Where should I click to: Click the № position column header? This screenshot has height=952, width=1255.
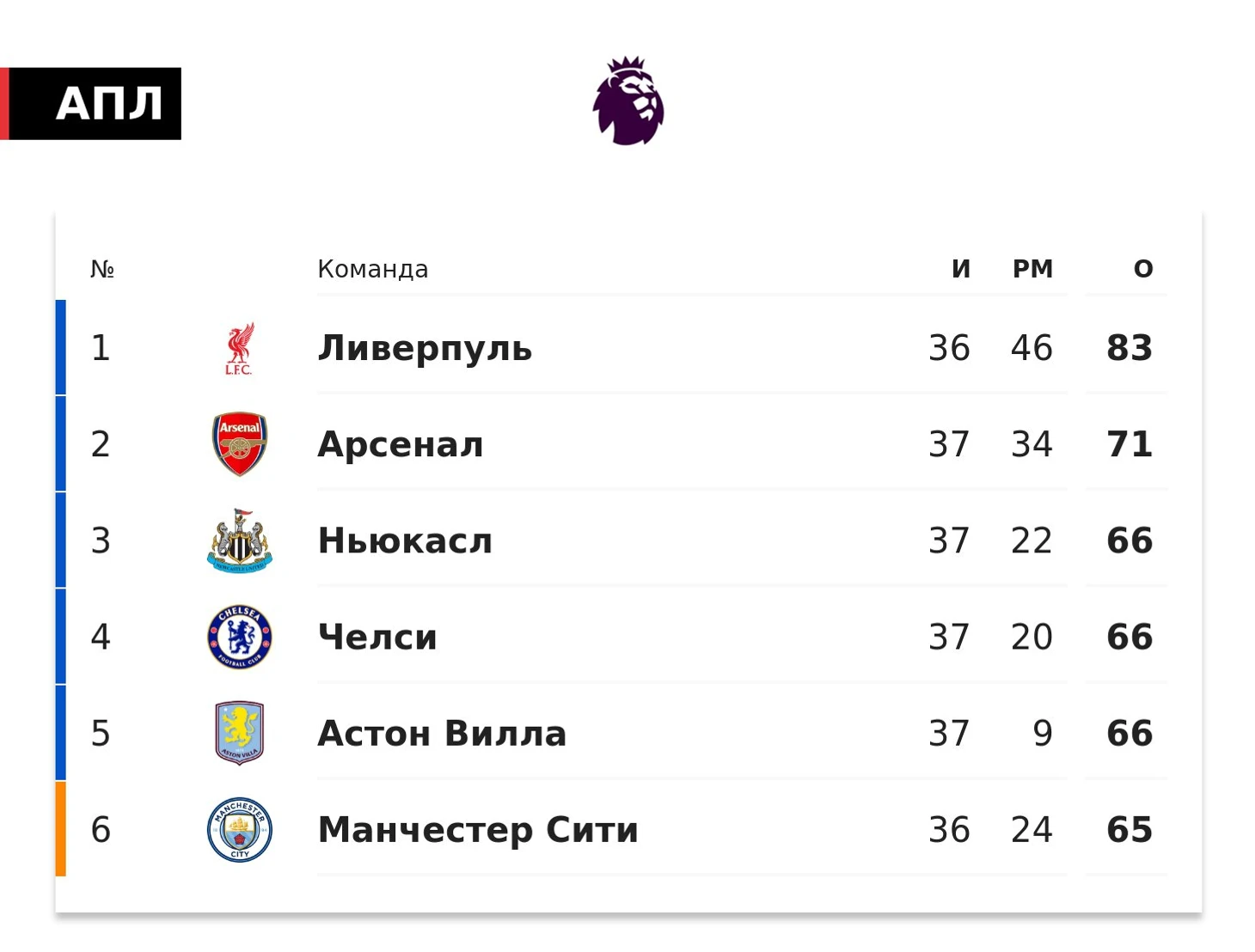[x=102, y=269]
